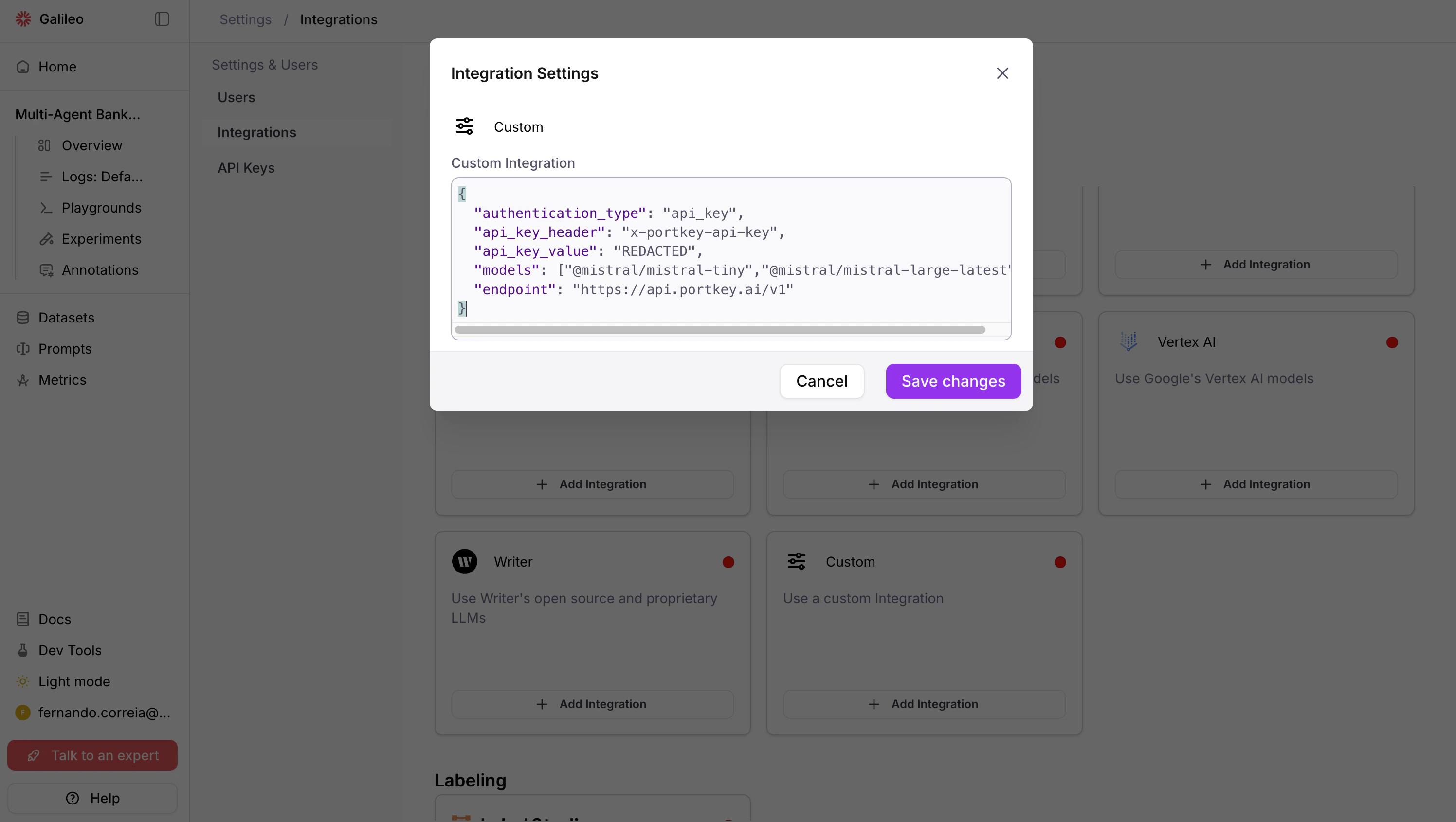Viewport: 1456px width, 822px height.
Task: Click inside the JSON configuration editor
Action: pos(729,254)
